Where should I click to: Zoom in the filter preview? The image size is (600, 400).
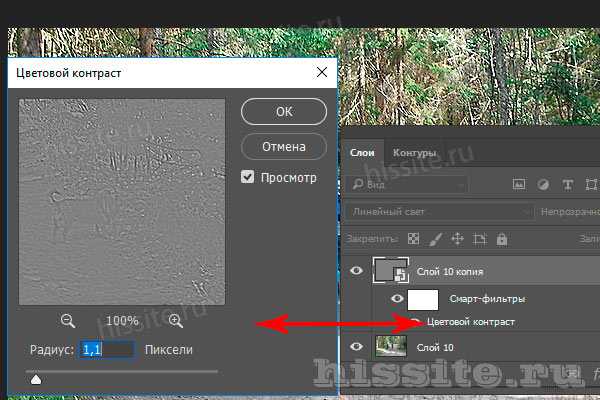click(176, 321)
